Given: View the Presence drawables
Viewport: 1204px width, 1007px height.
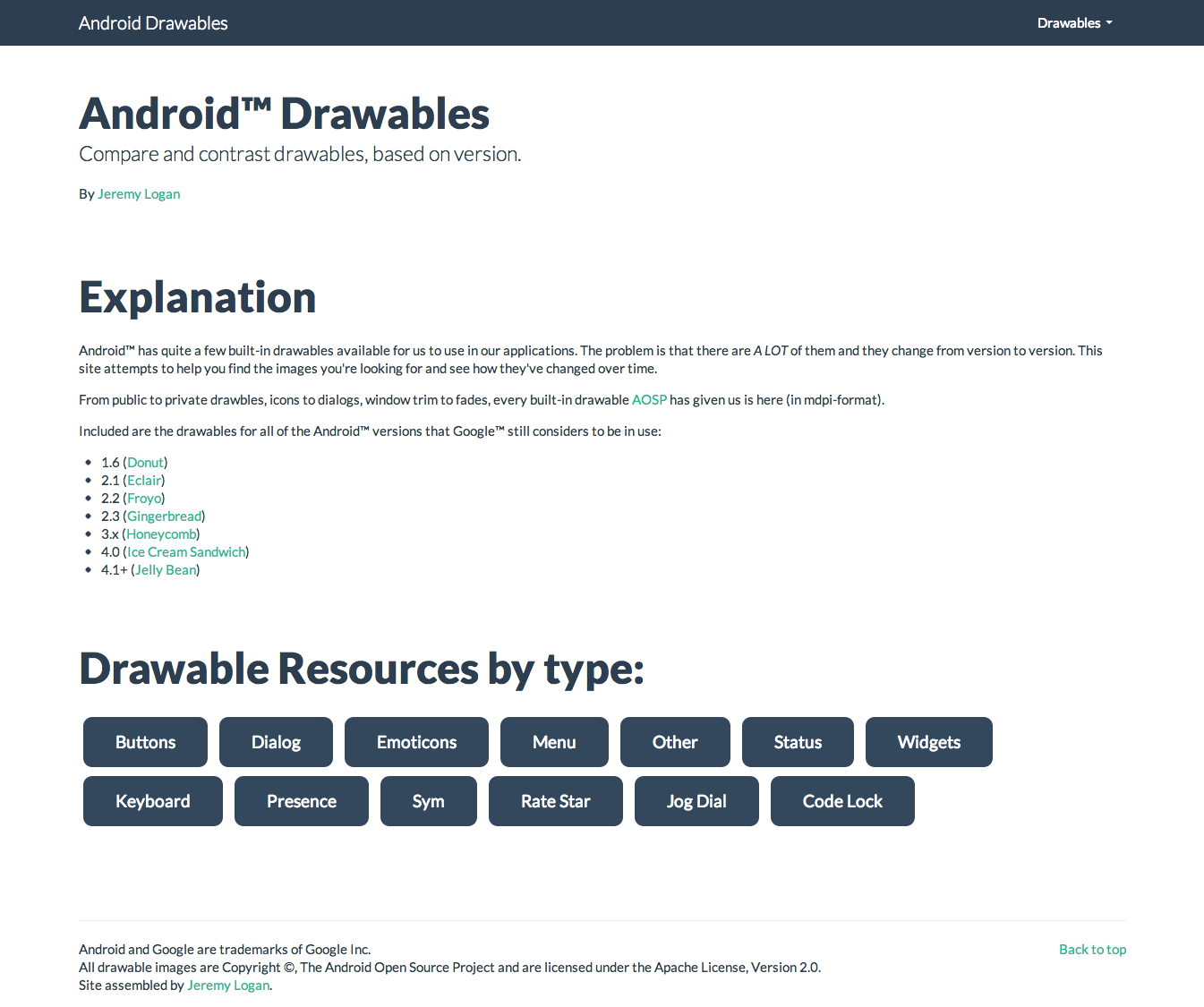Looking at the screenshot, I should point(301,801).
